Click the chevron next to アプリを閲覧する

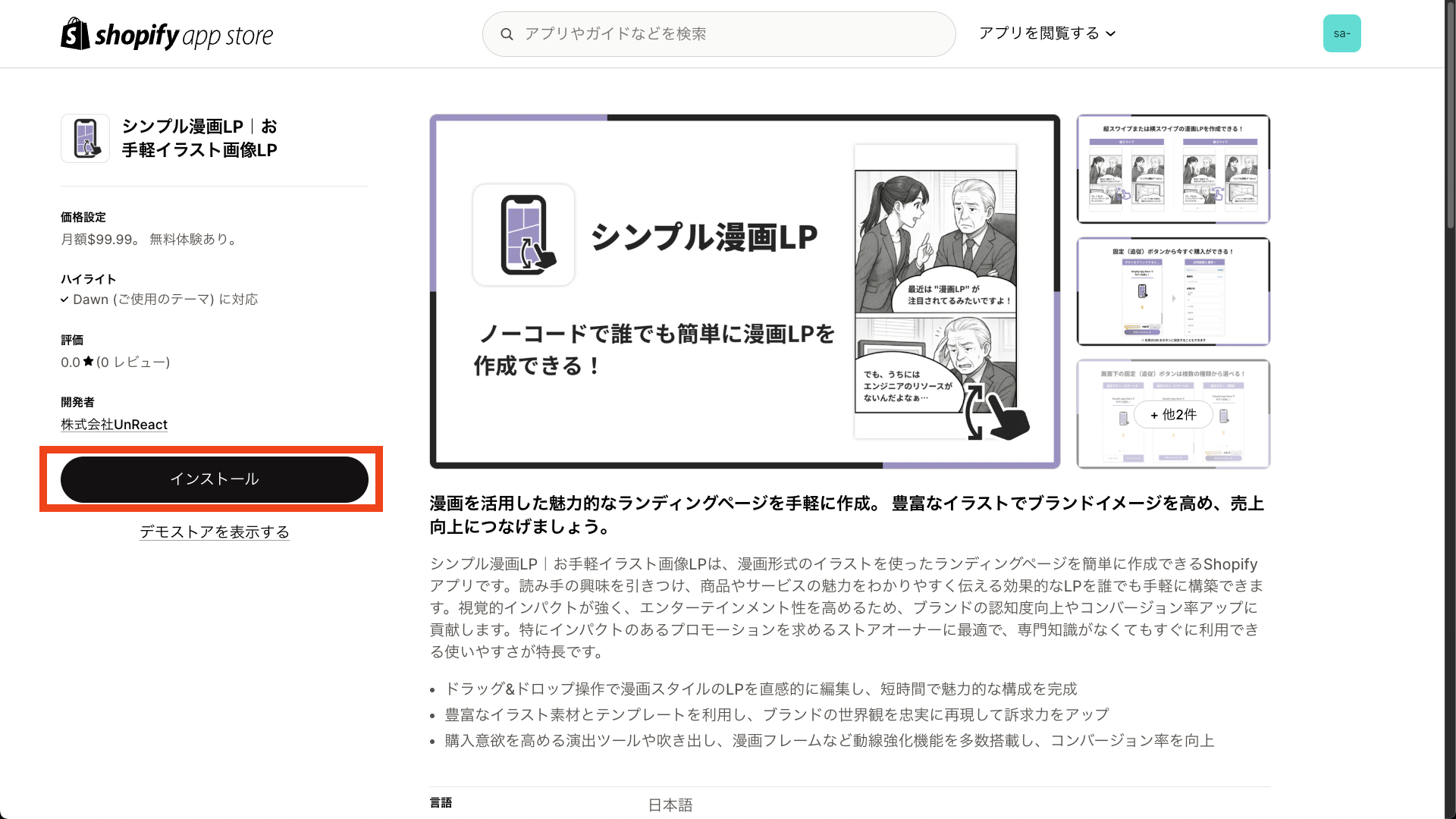1111,34
